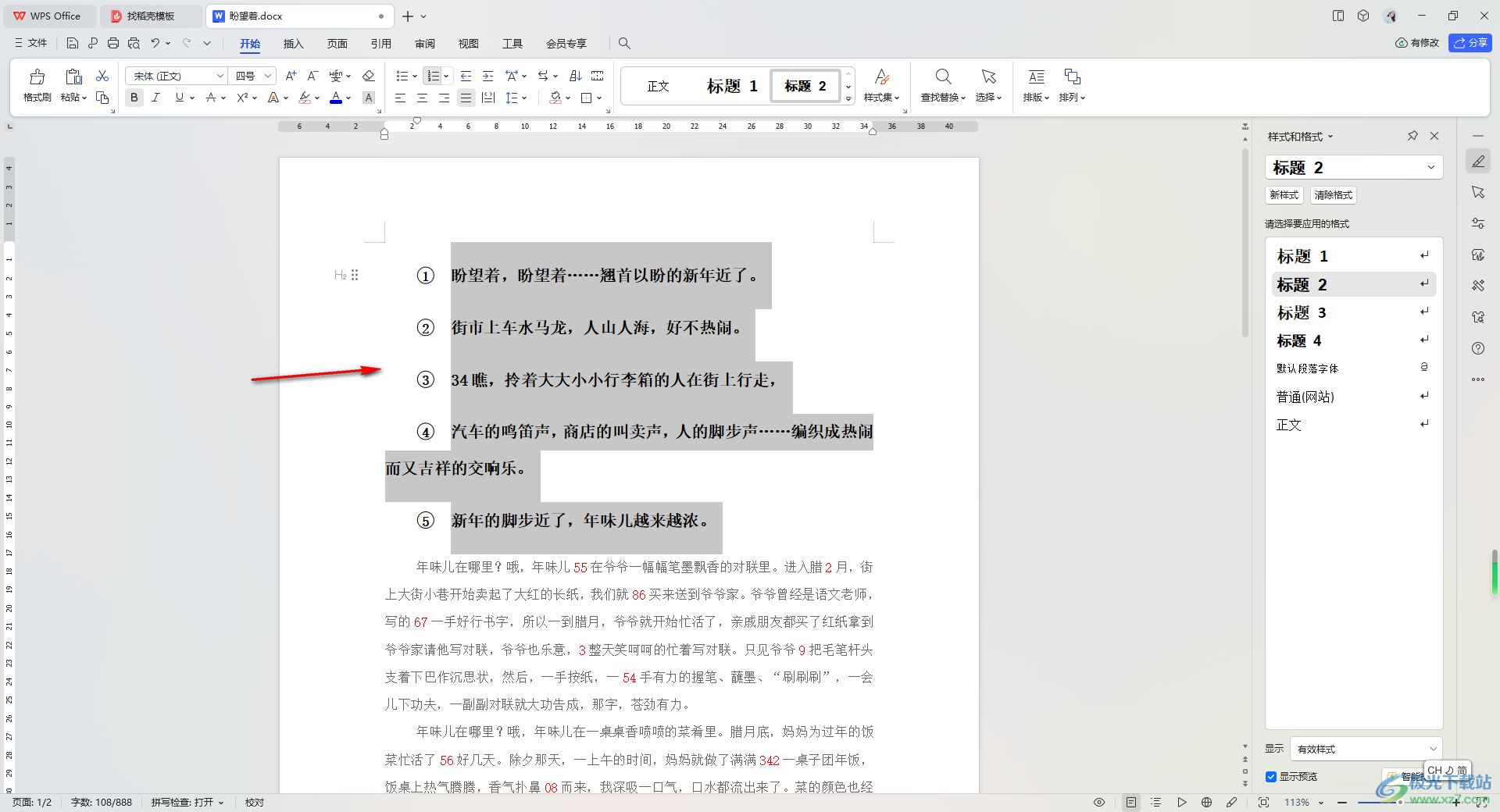The height and width of the screenshot is (812, 1500).
Task: Click the increase indent icon
Action: pos(488,76)
